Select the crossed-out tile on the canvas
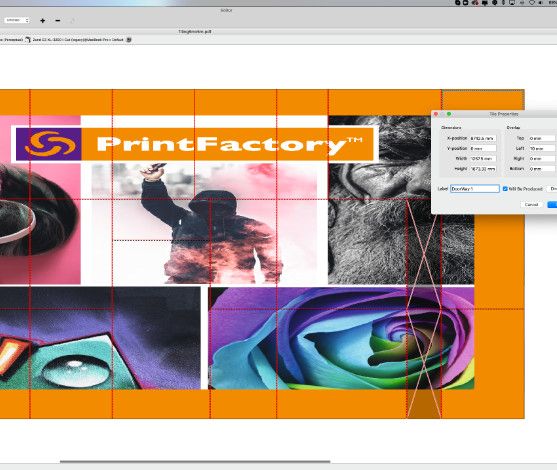The height and width of the screenshot is (470, 557). pyautogui.click(x=424, y=308)
